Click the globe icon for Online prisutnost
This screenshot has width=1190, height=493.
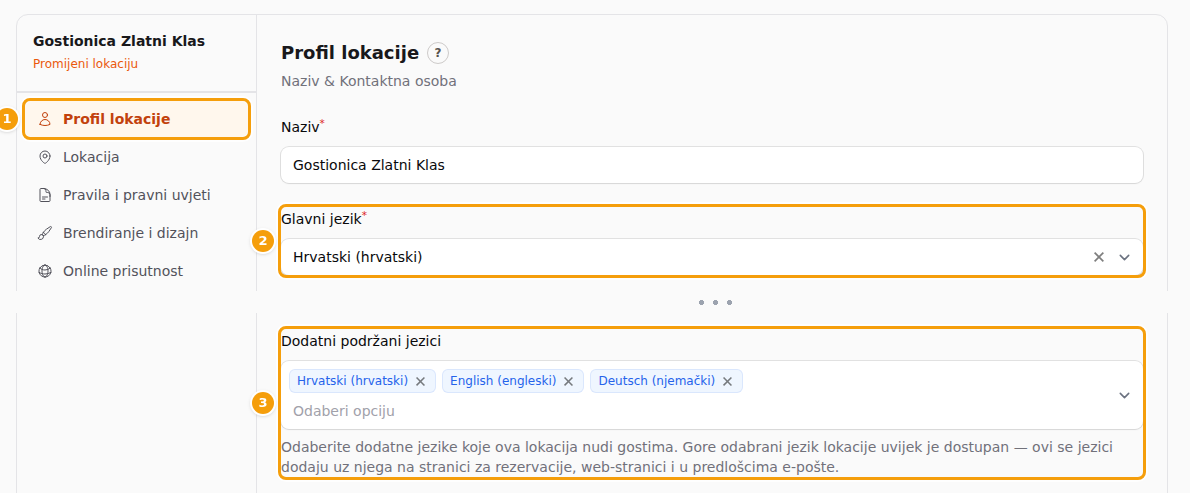45,271
